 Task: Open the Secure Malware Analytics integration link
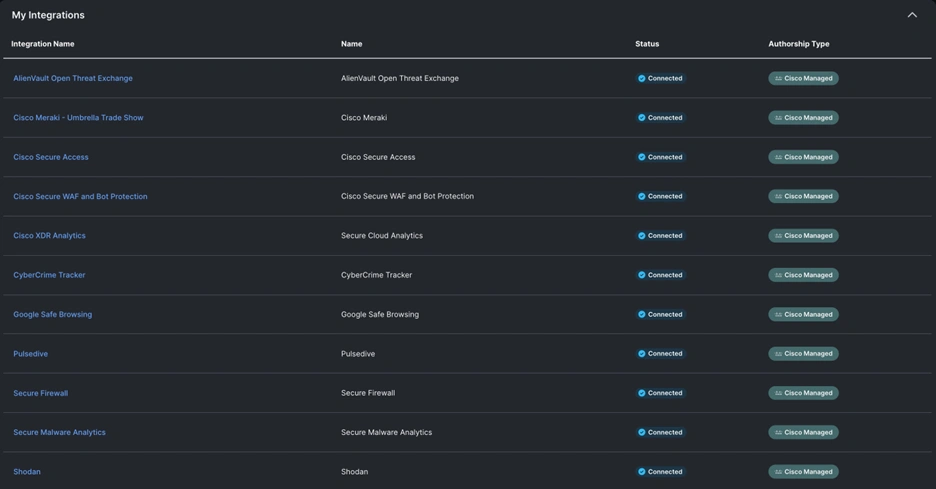point(59,433)
